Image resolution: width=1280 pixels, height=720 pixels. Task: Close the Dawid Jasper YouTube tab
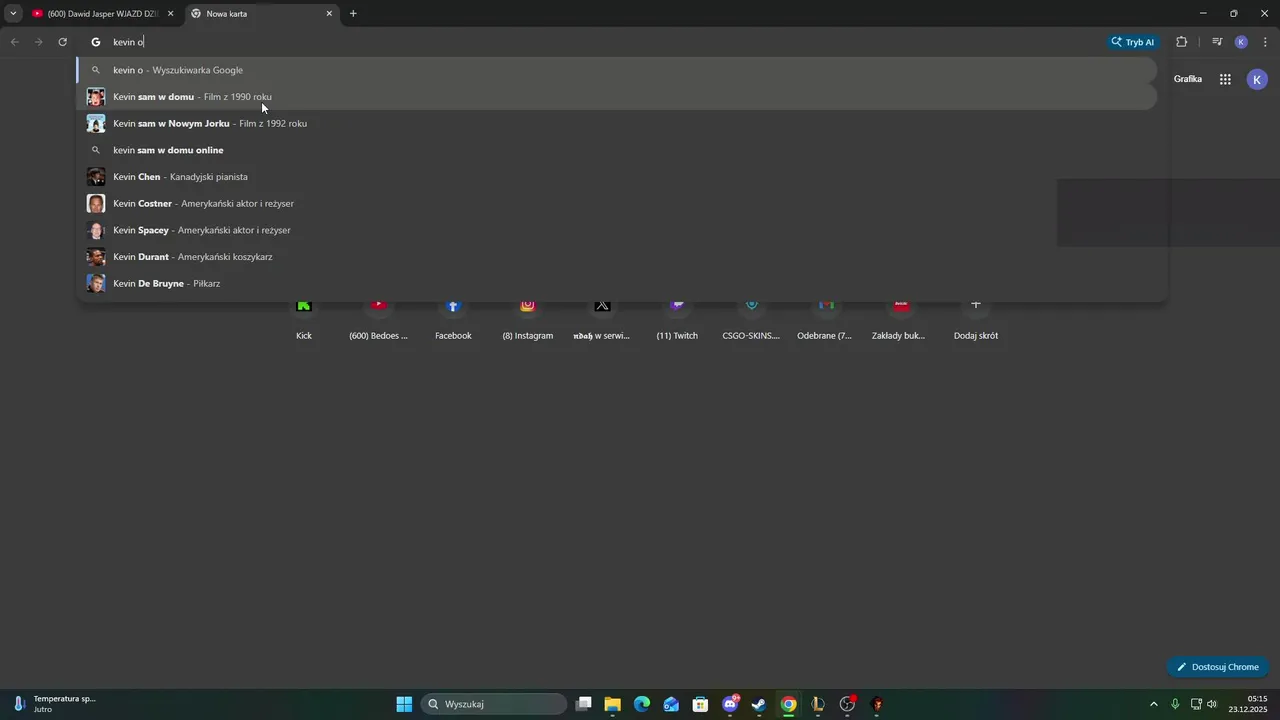170,14
